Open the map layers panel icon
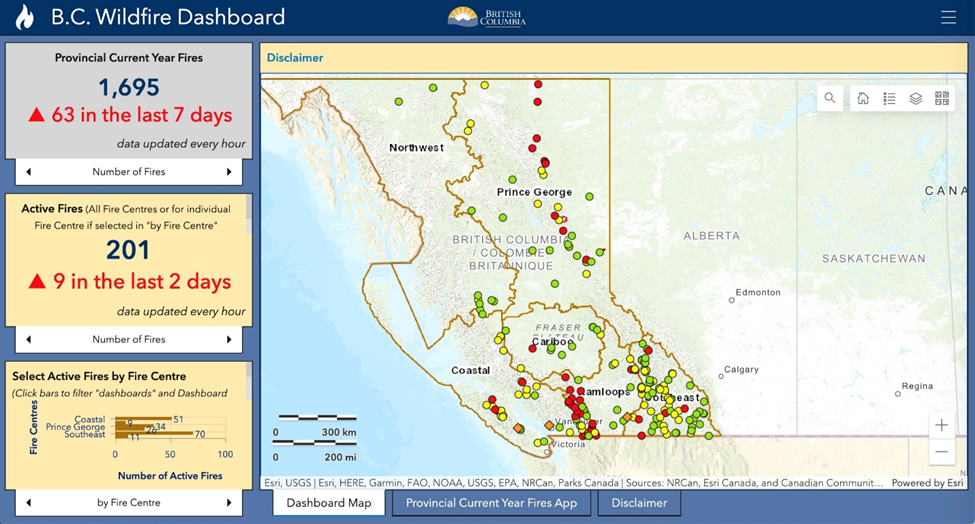 pos(915,98)
